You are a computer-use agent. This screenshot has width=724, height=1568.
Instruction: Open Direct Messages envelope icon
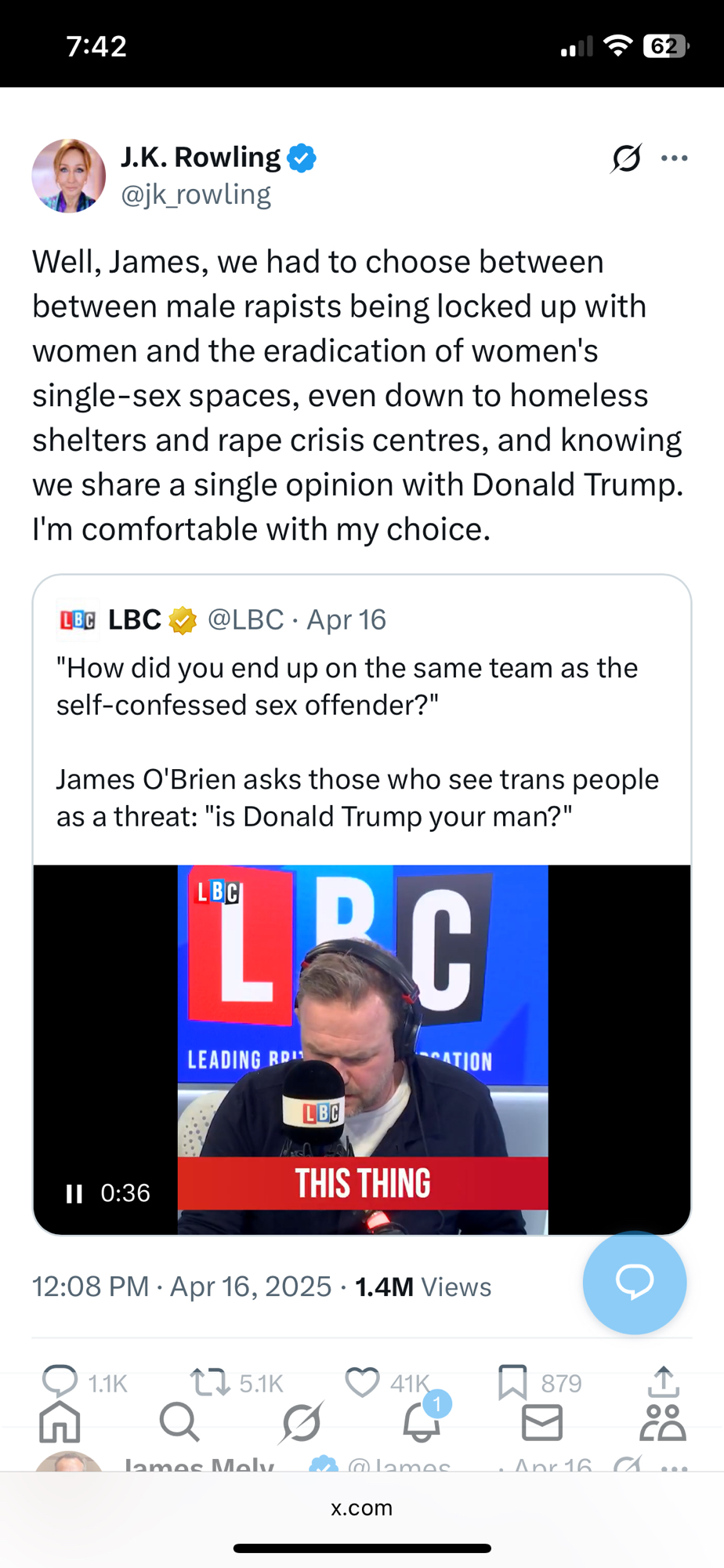tap(542, 1422)
